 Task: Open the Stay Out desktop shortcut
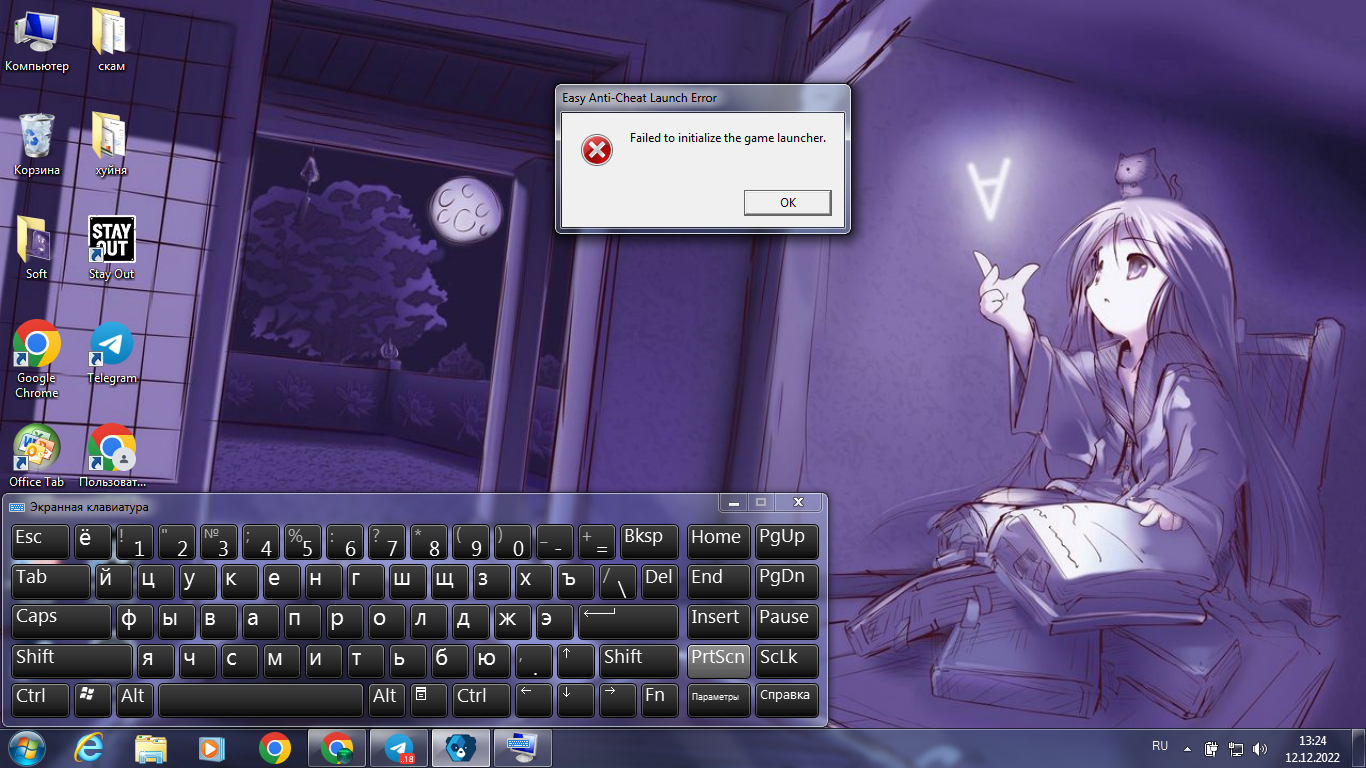111,241
